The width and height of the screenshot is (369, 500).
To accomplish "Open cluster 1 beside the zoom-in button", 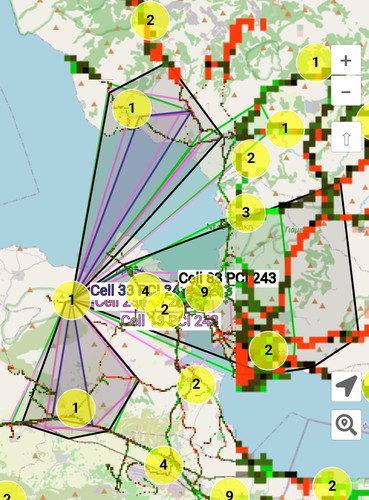I will click(315, 62).
